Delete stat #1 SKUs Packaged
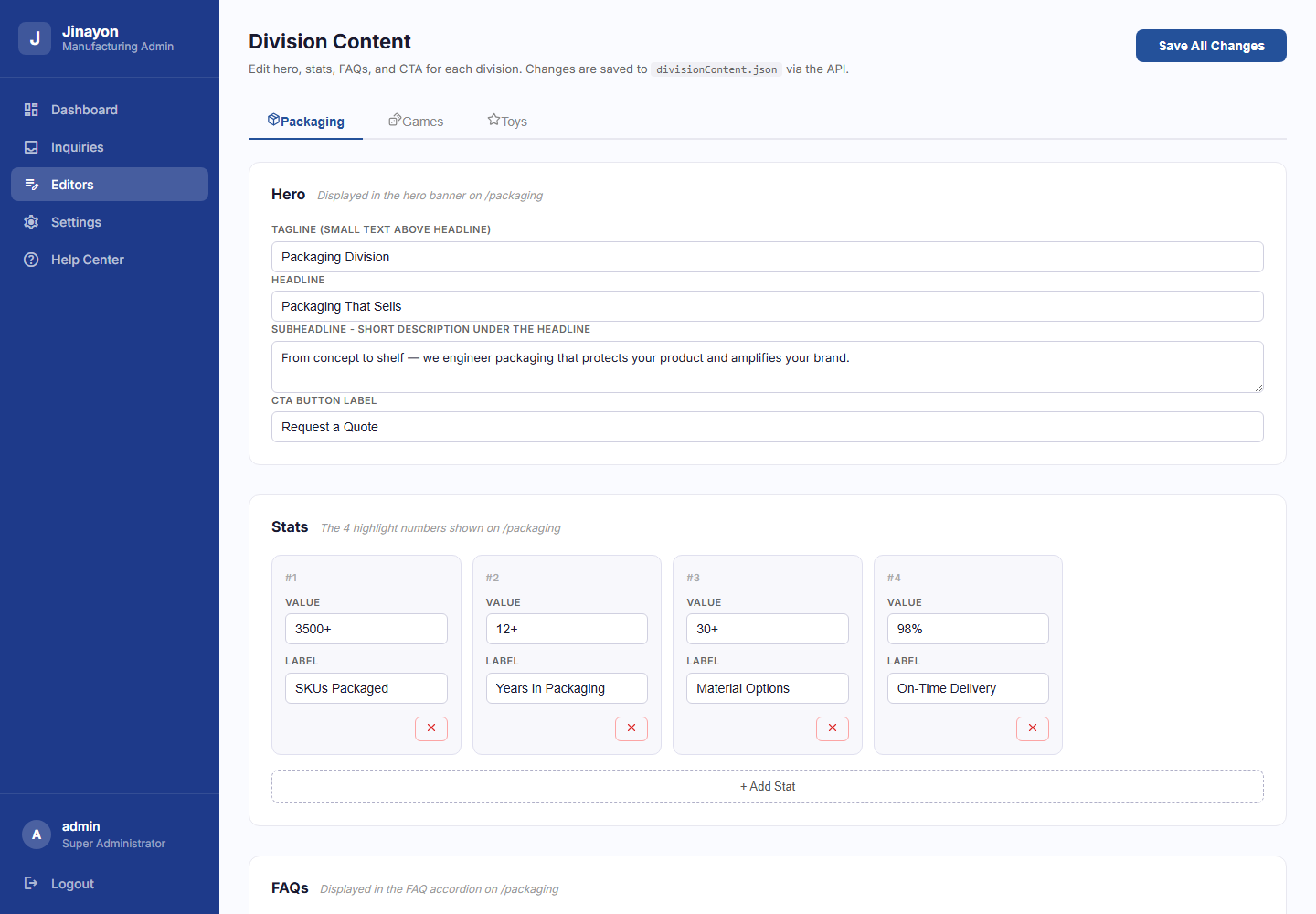 coord(431,728)
